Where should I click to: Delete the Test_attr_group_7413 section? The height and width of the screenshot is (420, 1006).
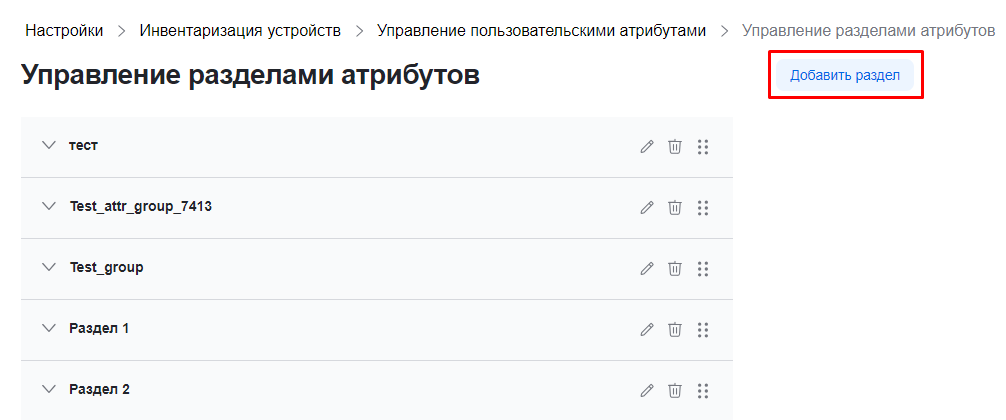[675, 208]
